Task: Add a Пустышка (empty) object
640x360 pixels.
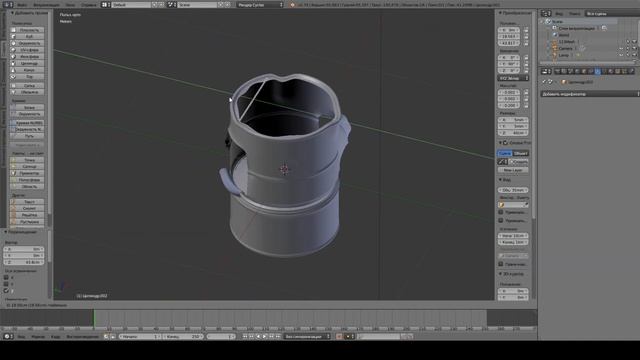Action: point(27,222)
